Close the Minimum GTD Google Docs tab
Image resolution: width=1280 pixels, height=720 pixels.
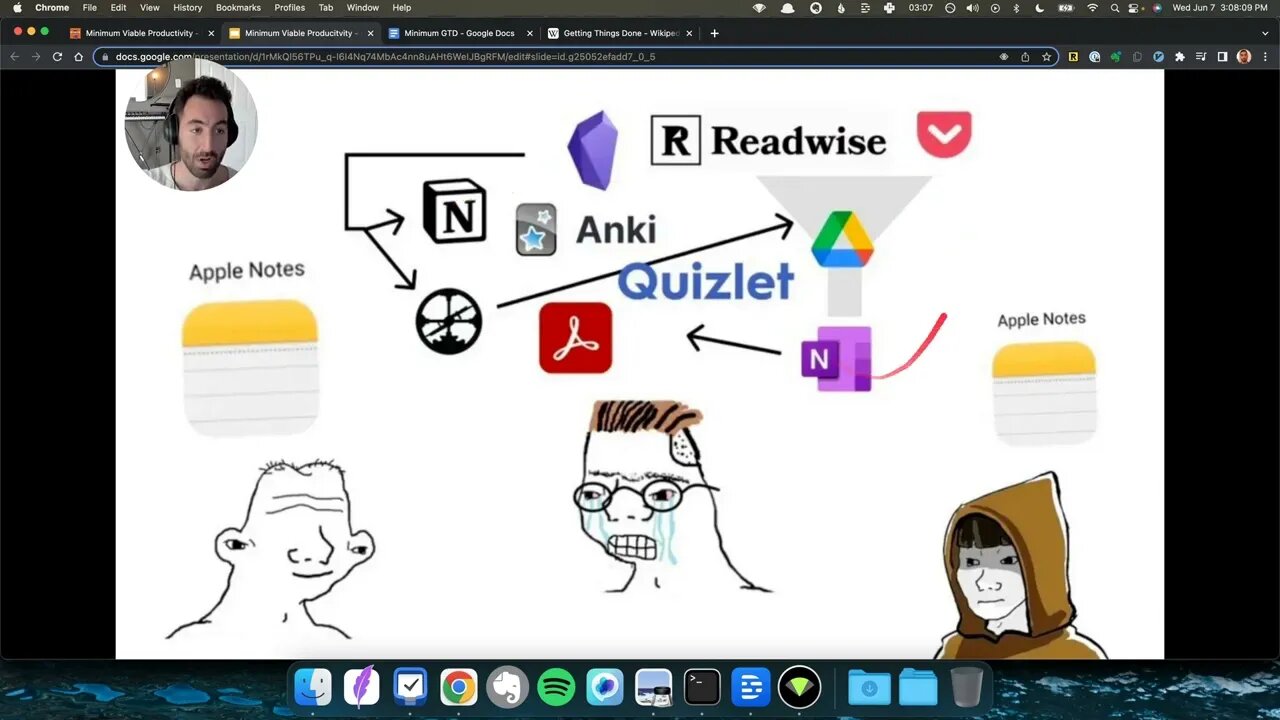click(529, 33)
